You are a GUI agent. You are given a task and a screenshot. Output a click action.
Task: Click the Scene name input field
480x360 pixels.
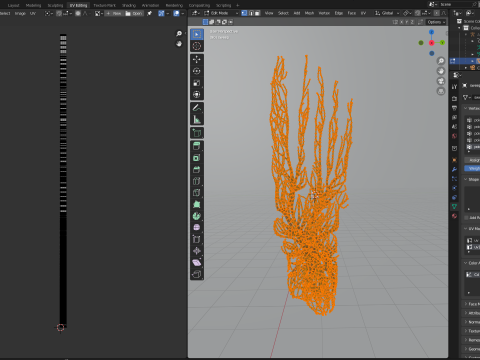(x=455, y=4)
